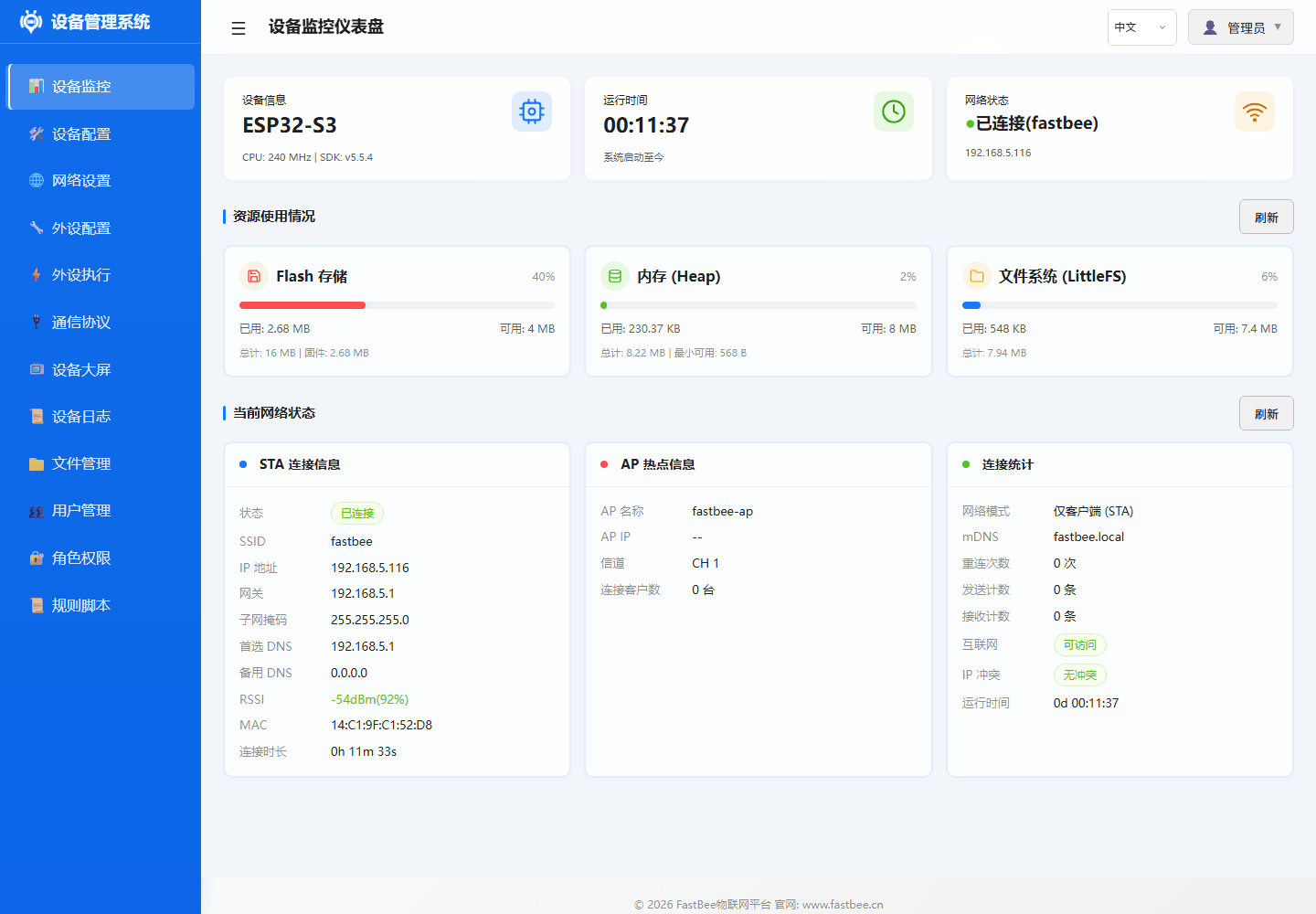This screenshot has width=1316, height=914.
Task: Toggle the hamburger menu to collapse the sidebar
Action: pyautogui.click(x=239, y=28)
